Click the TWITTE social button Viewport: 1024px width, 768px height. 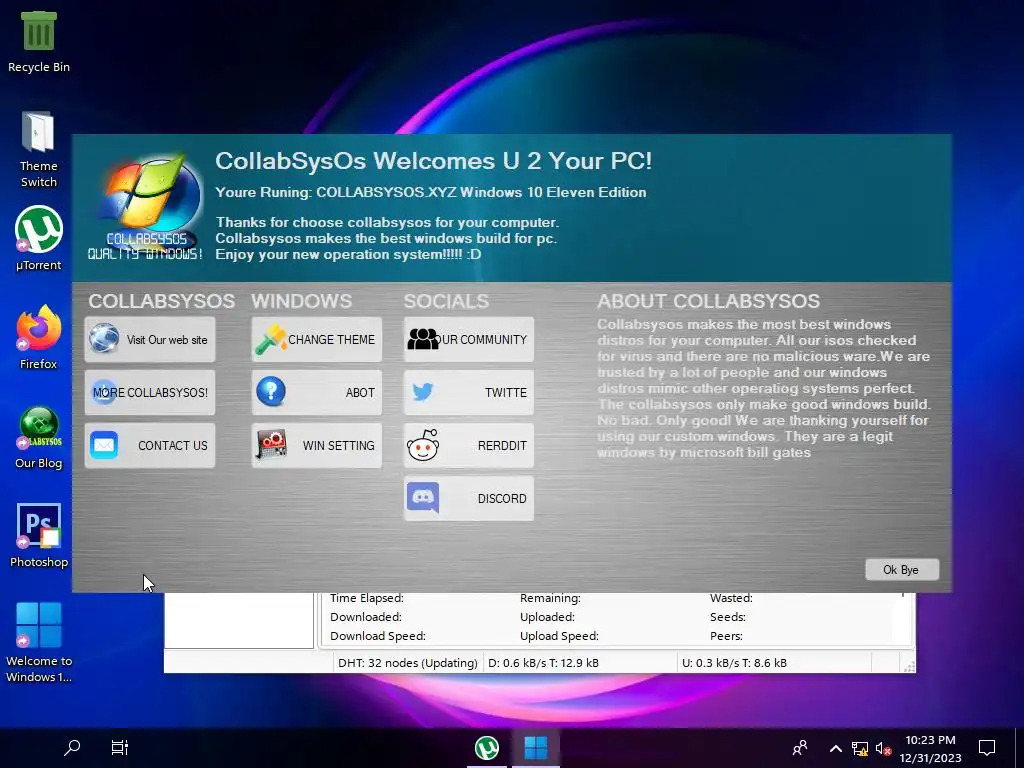click(469, 392)
